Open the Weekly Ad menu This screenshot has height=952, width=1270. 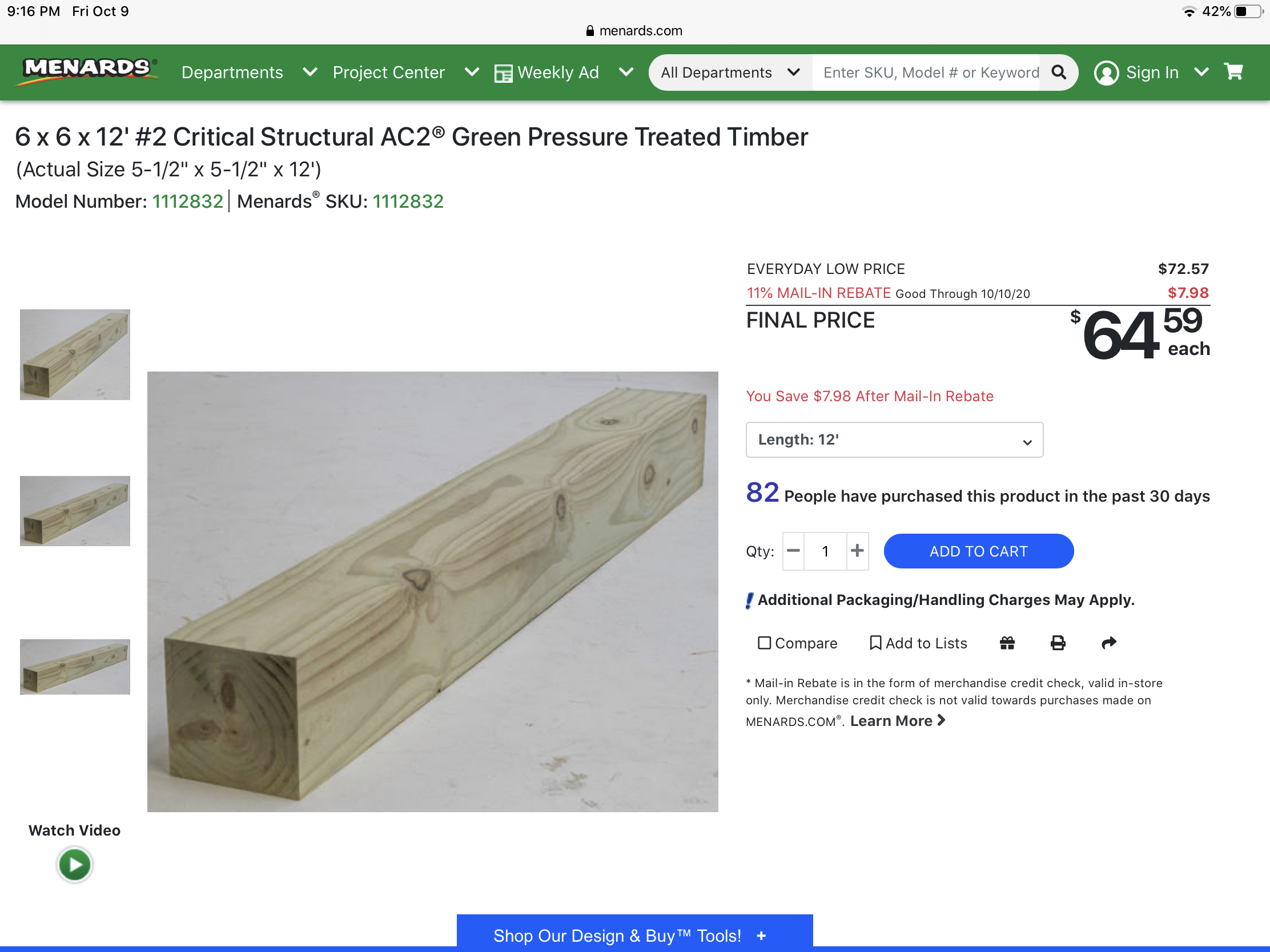tap(564, 72)
